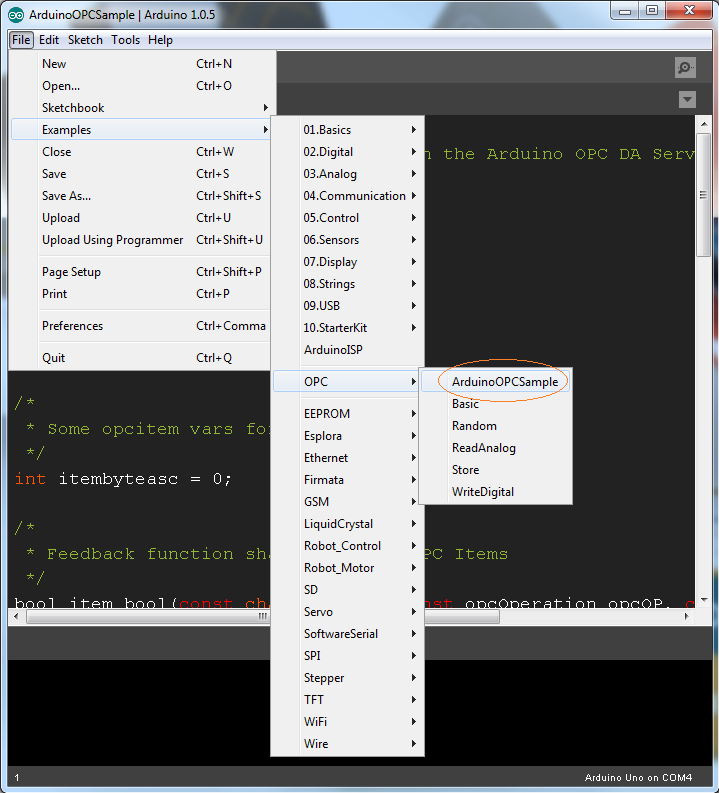Click the vertical scrollbar down arrow

click(x=704, y=600)
